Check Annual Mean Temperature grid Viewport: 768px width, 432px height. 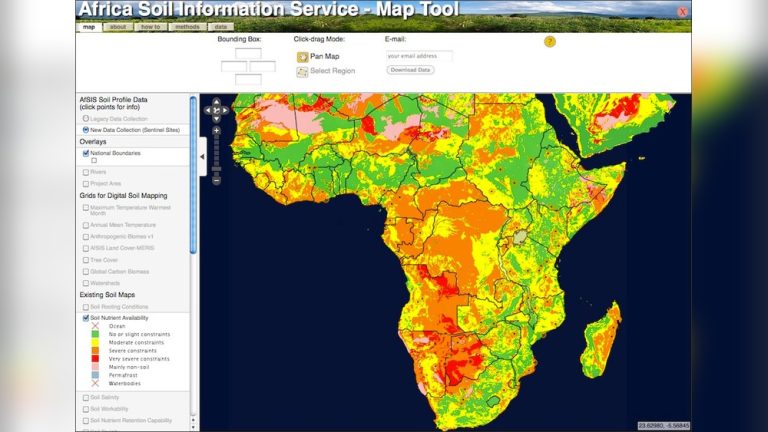pyautogui.click(x=86, y=225)
